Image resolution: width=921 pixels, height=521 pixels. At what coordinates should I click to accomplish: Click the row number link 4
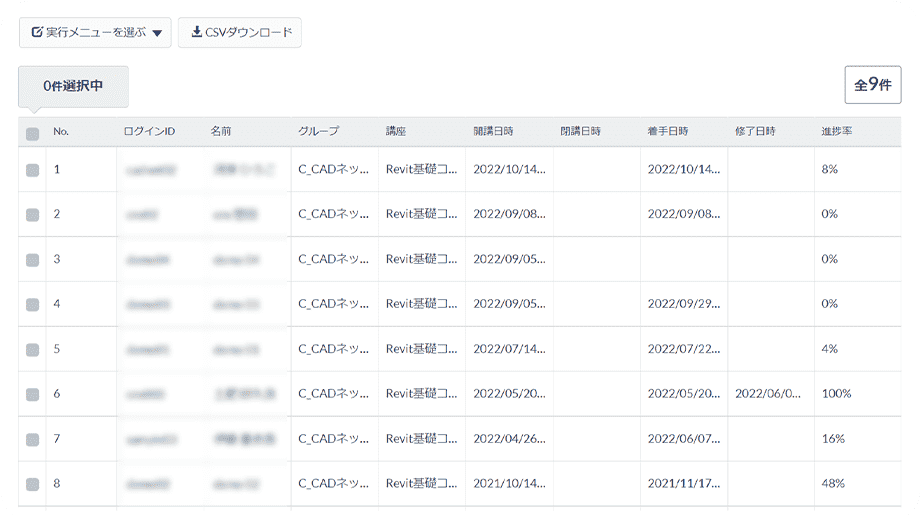[57, 304]
